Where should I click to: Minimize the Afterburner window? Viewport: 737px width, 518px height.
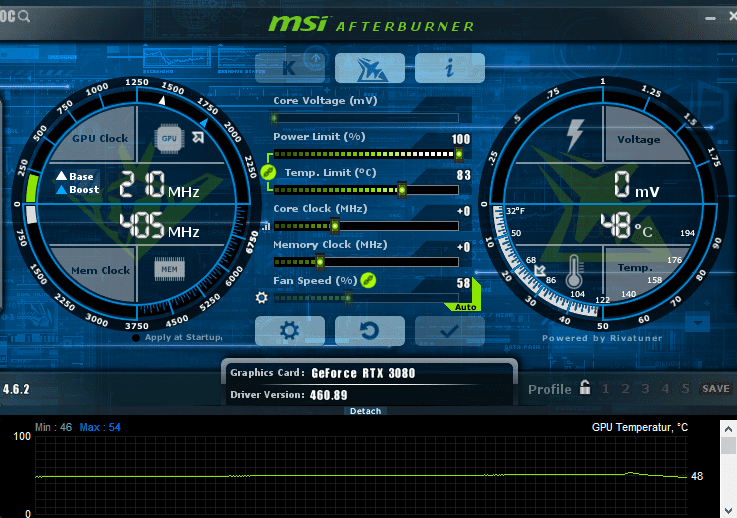[x=710, y=18]
